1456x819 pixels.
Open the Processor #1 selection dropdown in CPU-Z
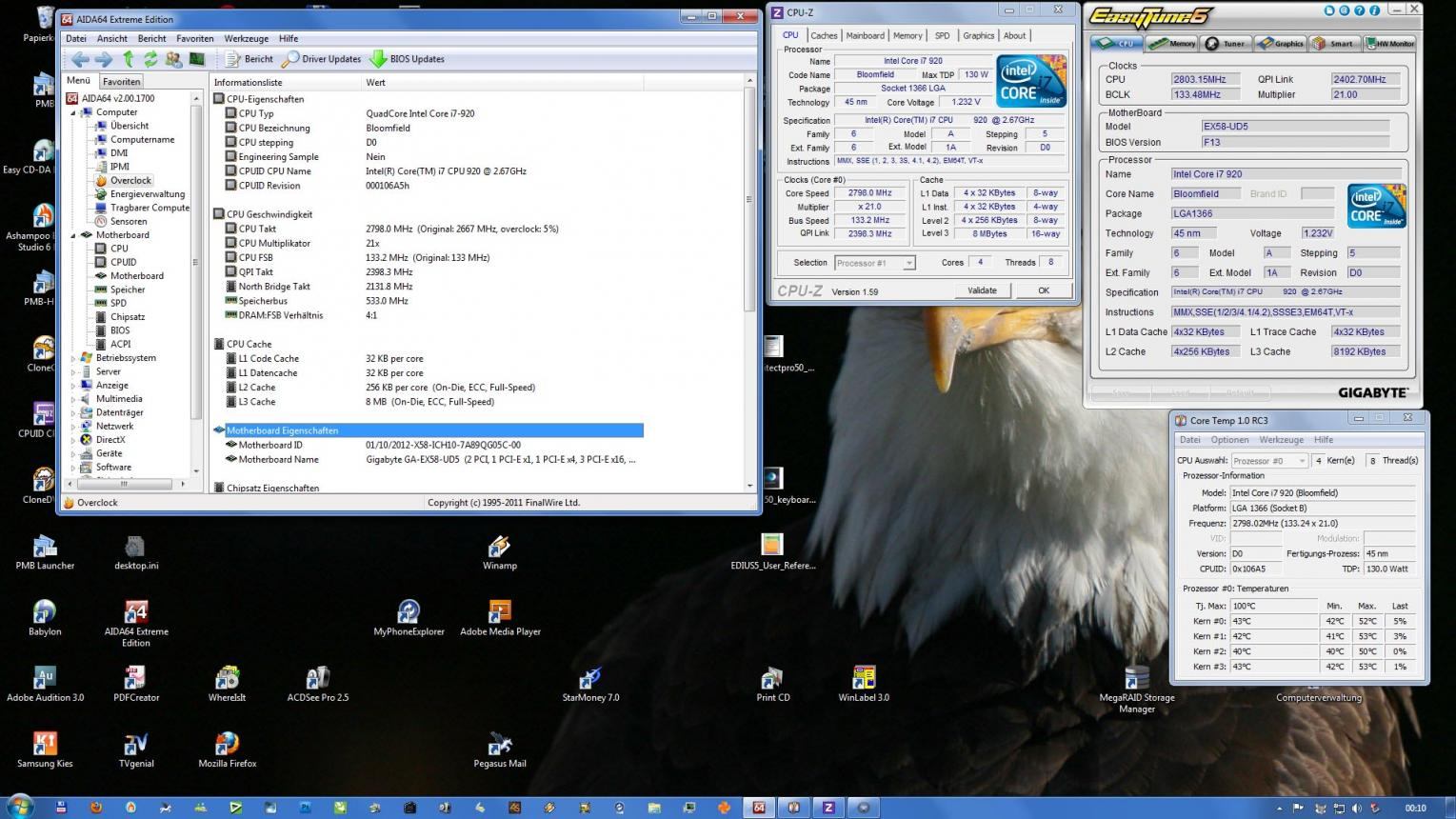[874, 263]
